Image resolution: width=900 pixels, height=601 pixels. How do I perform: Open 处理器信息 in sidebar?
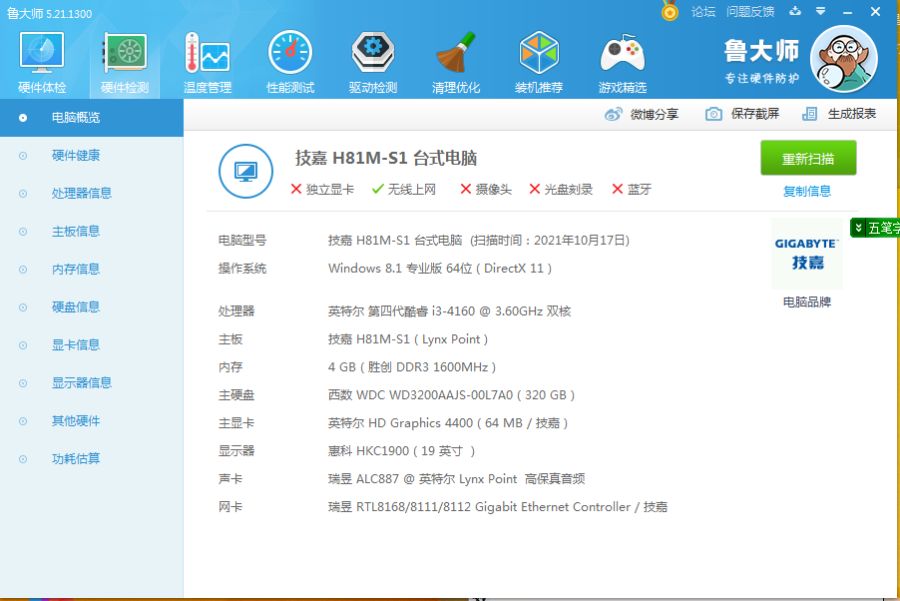pyautogui.click(x=92, y=193)
